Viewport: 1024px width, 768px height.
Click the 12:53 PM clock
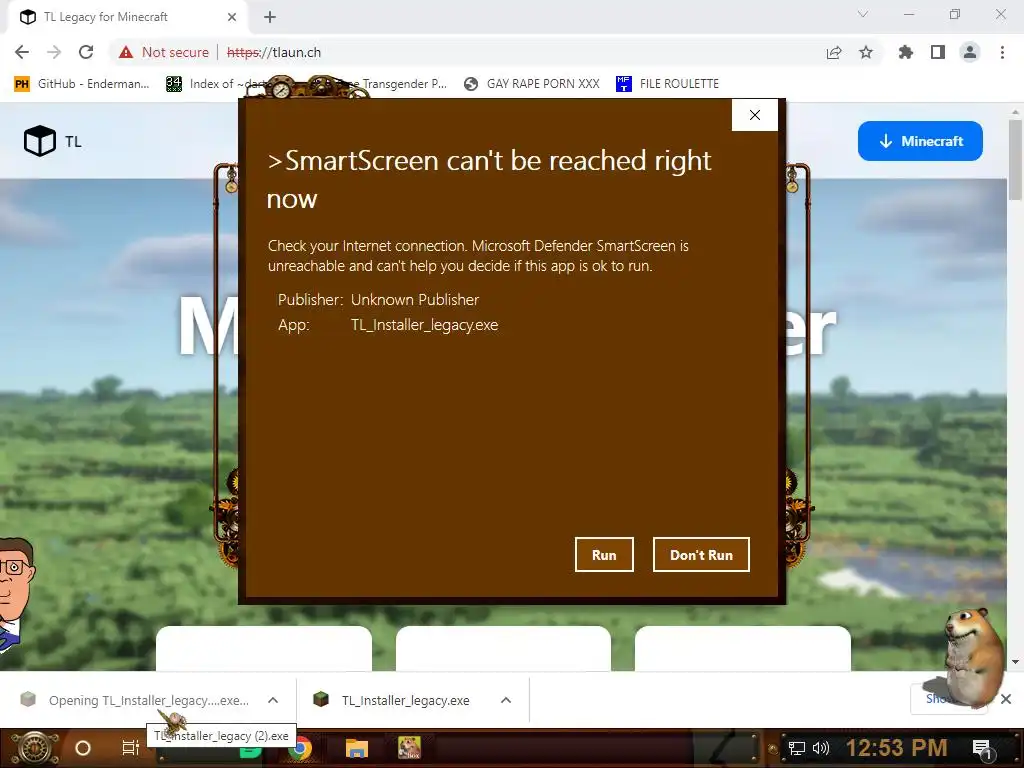[x=896, y=748]
